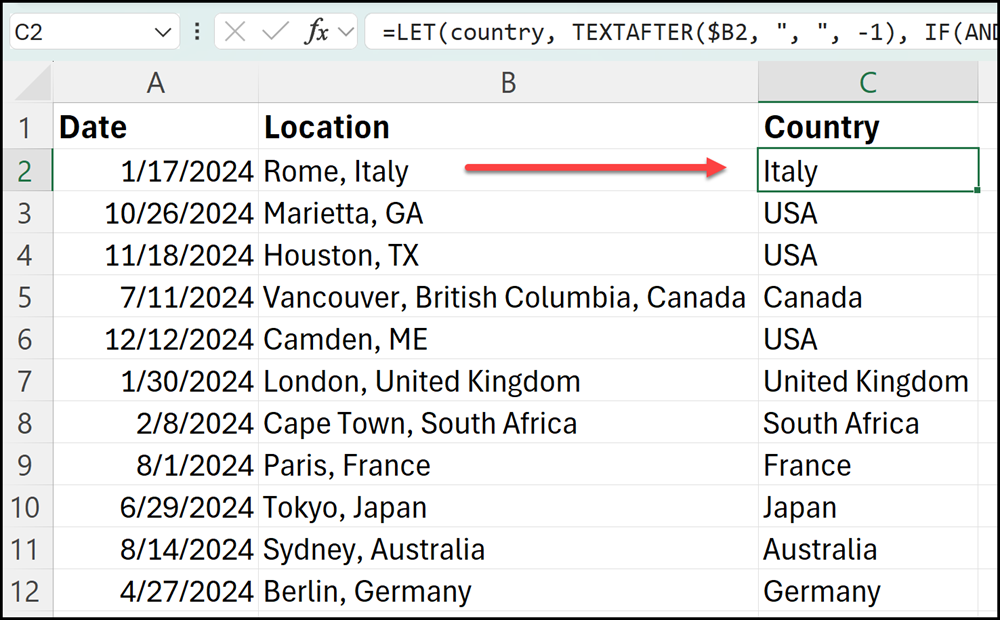Select the Tokyo, Japan cell
This screenshot has height=620, width=1000.
pos(508,508)
